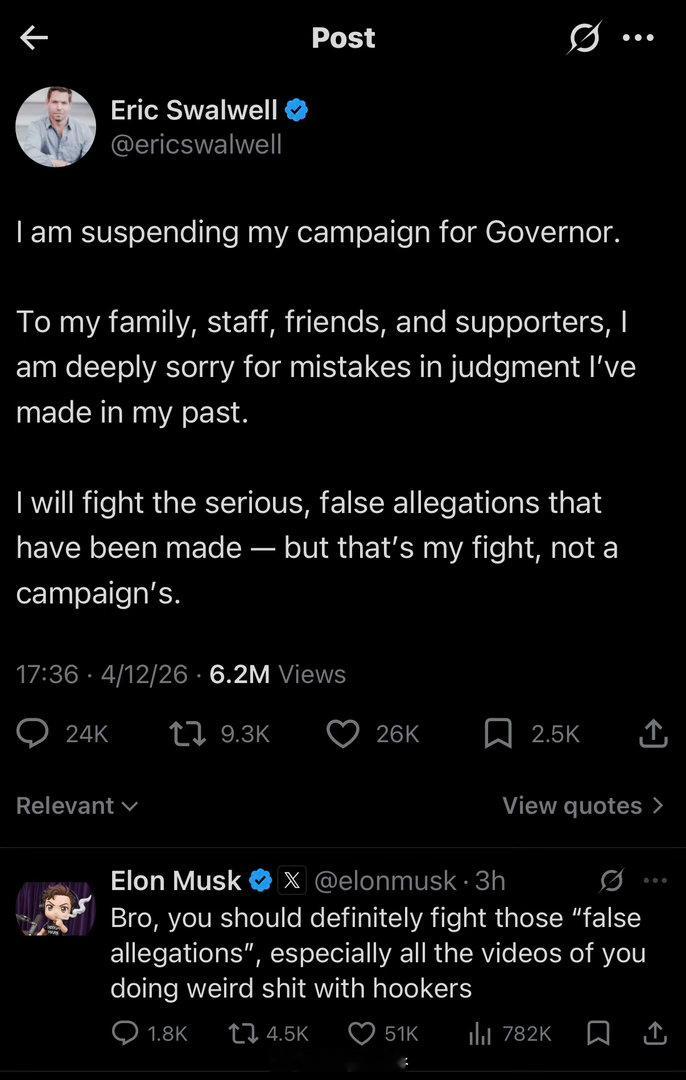686x1080 pixels.
Task: Open Grok explanation for this post
Action: tap(586, 38)
